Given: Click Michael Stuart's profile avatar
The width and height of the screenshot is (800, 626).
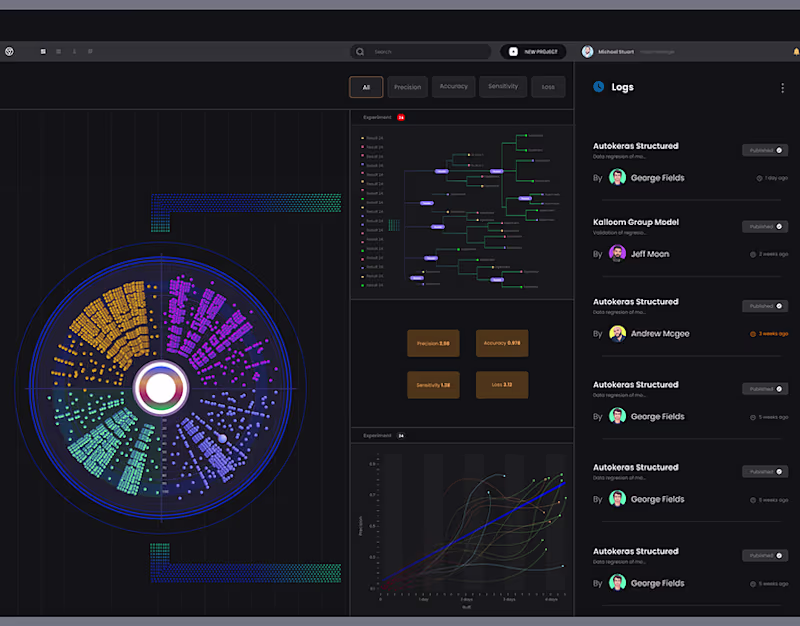Looking at the screenshot, I should [589, 51].
